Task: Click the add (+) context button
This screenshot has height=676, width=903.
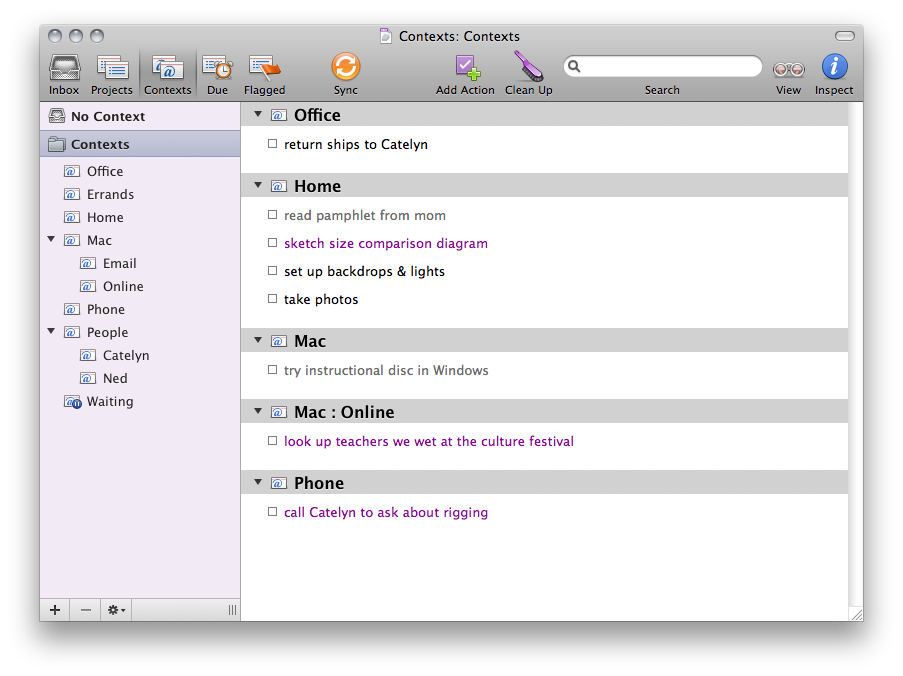Action: 55,610
